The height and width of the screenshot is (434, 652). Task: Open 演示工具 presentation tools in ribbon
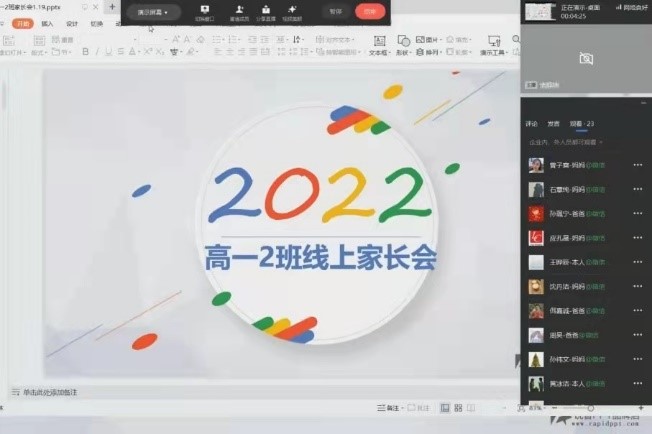[x=492, y=46]
